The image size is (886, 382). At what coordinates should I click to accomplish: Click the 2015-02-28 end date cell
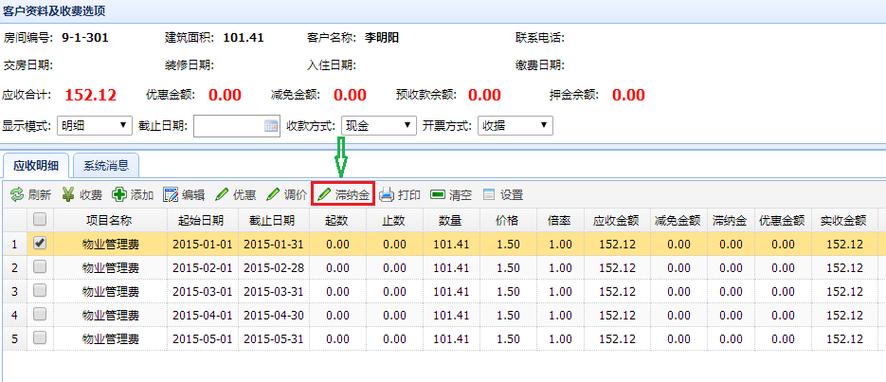coord(273,268)
